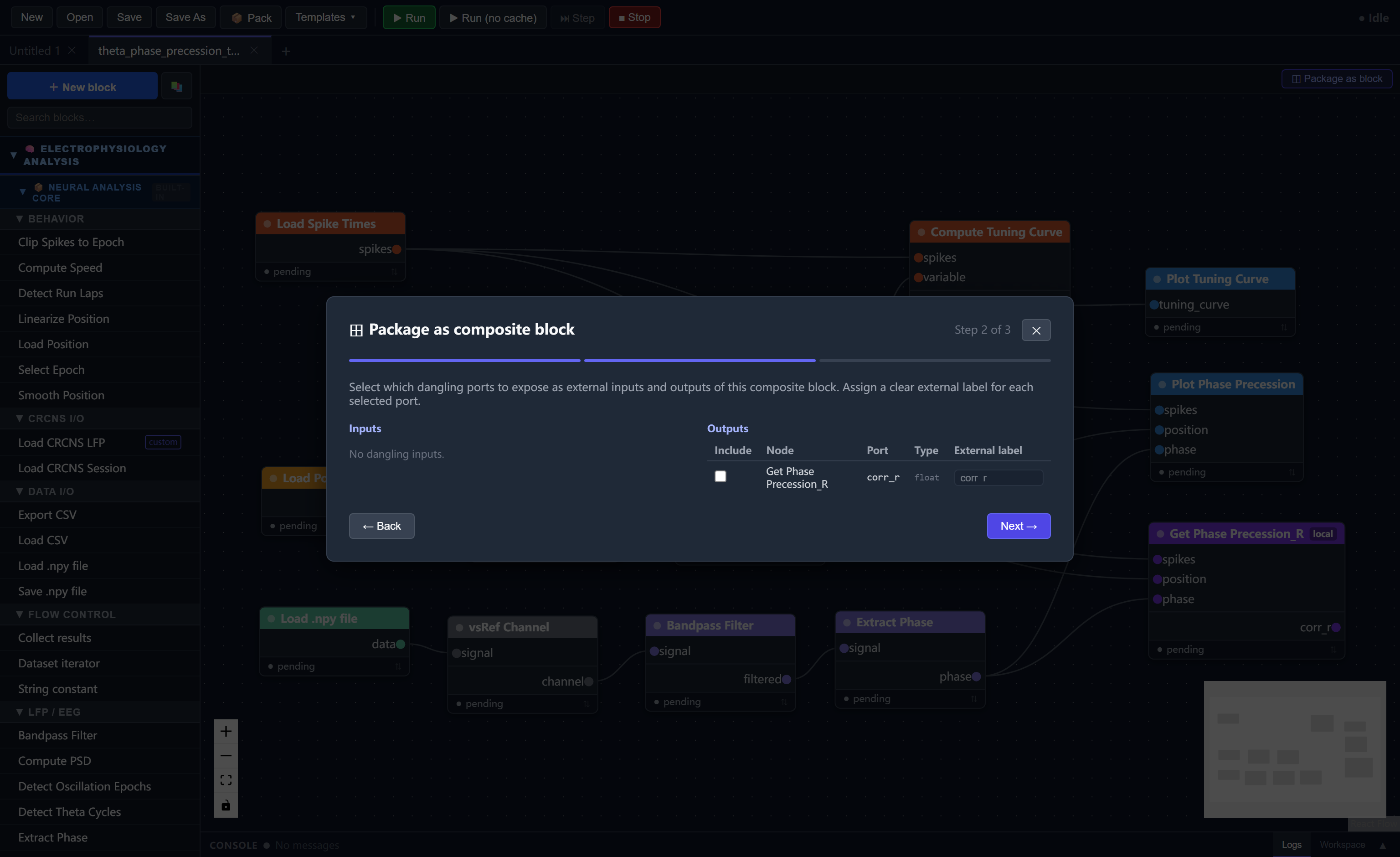Click Save As in the toolbar
This screenshot has width=1400, height=857.
[185, 18]
